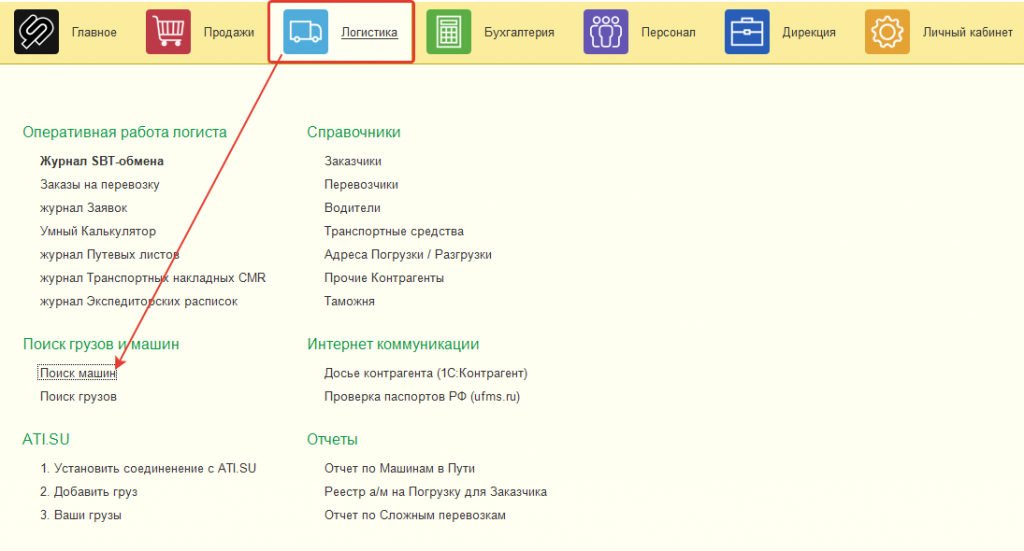
Task: Click the Поиск машин link
Action: [77, 373]
